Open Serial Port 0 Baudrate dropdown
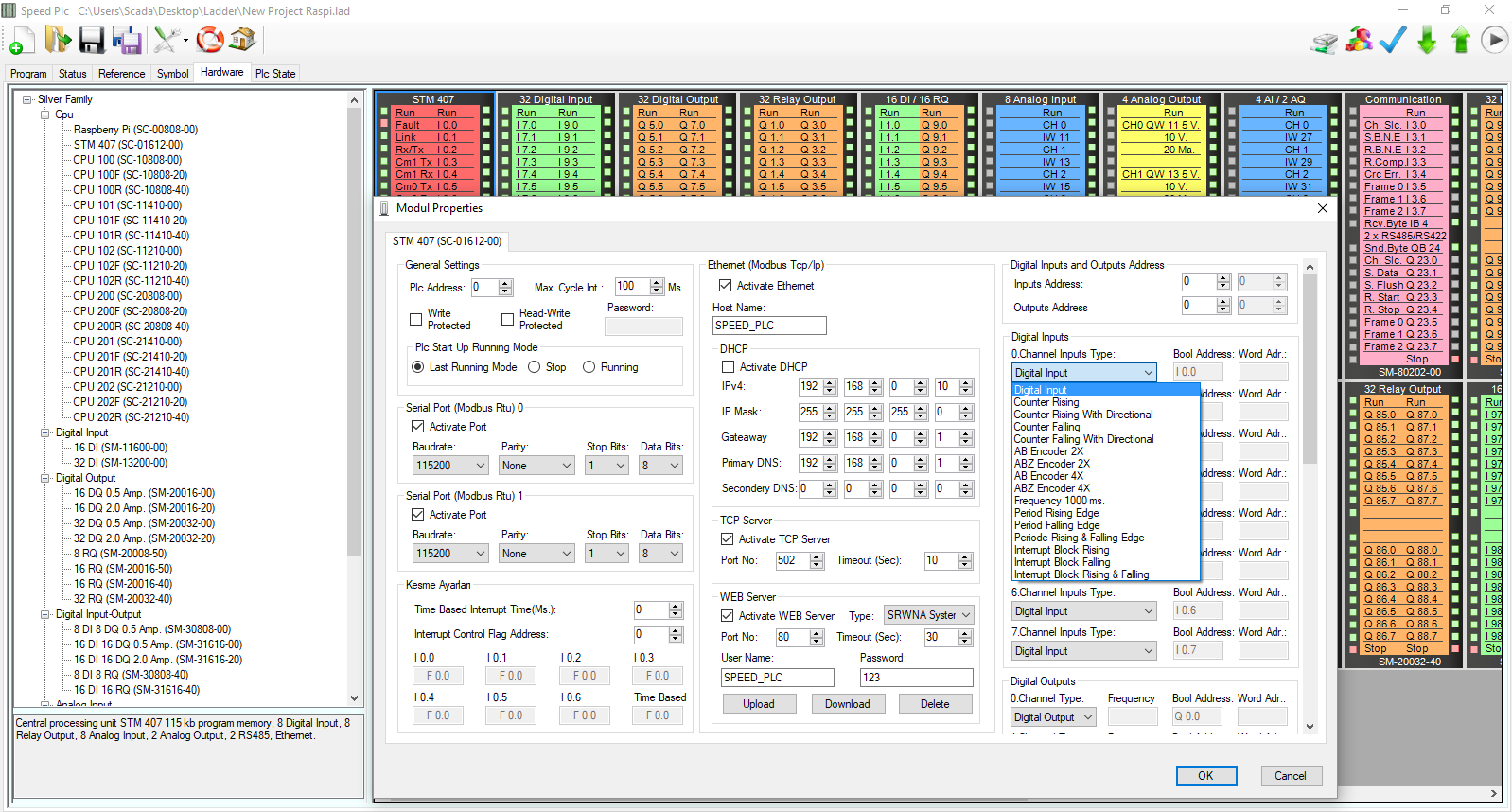 point(450,466)
